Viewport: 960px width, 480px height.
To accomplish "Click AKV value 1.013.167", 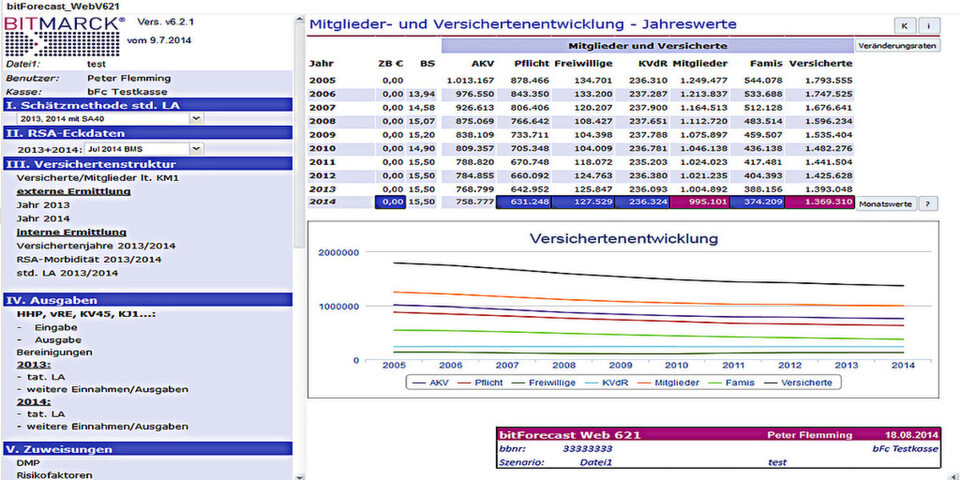I will [x=470, y=80].
